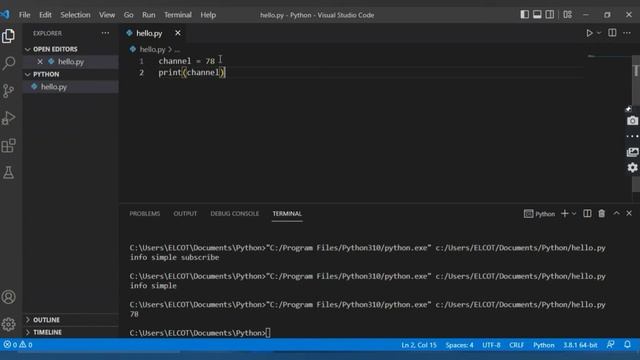The height and width of the screenshot is (360, 640).
Task: Open the Testing flask icon
Action: (9, 173)
